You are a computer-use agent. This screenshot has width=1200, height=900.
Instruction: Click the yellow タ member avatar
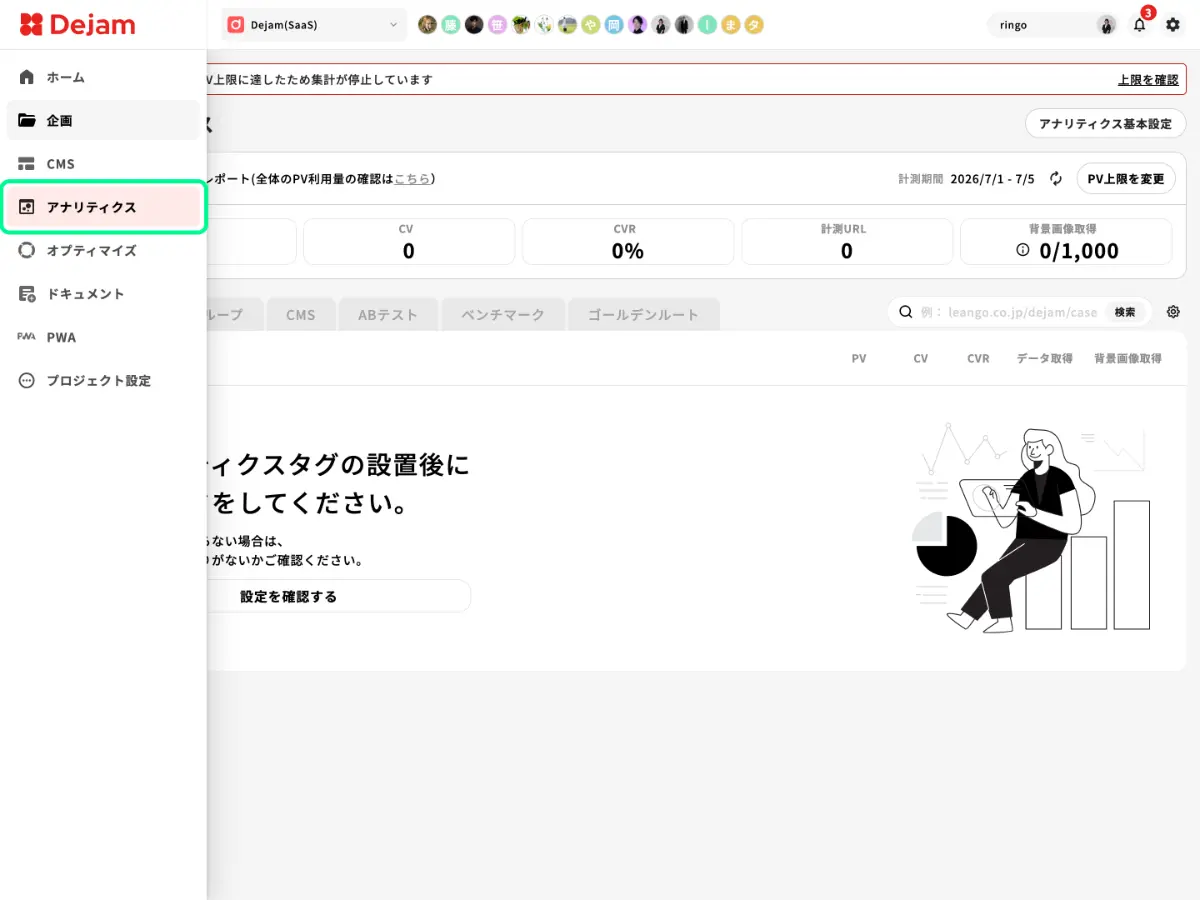pyautogui.click(x=755, y=25)
